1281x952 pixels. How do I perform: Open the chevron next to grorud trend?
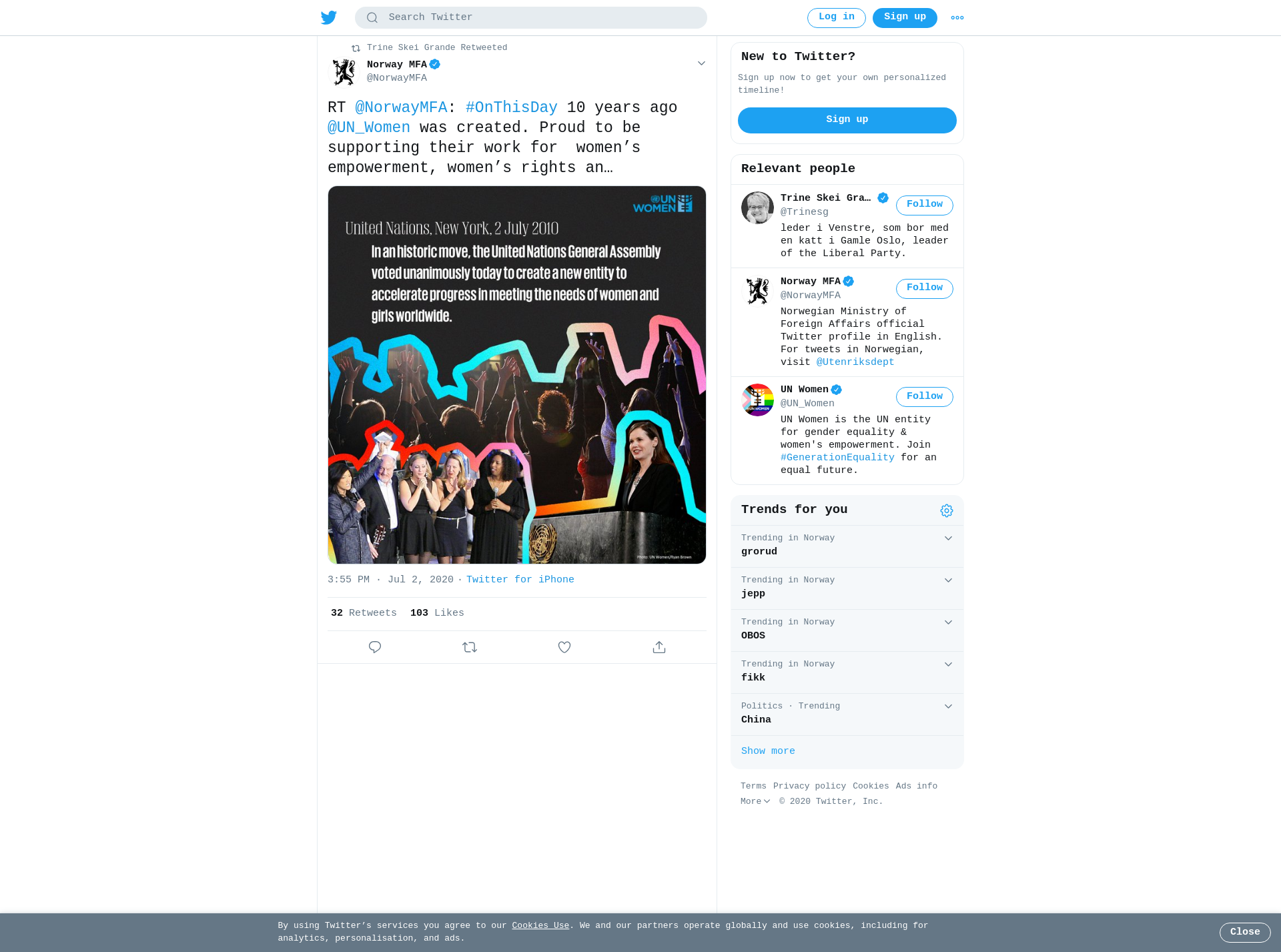click(x=948, y=538)
